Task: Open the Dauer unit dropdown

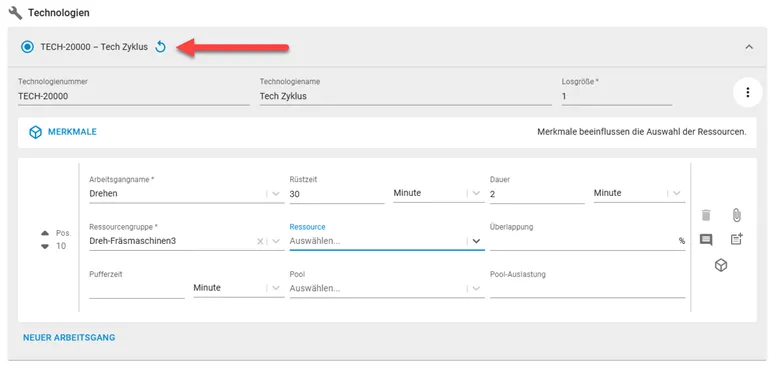Action: pos(639,193)
